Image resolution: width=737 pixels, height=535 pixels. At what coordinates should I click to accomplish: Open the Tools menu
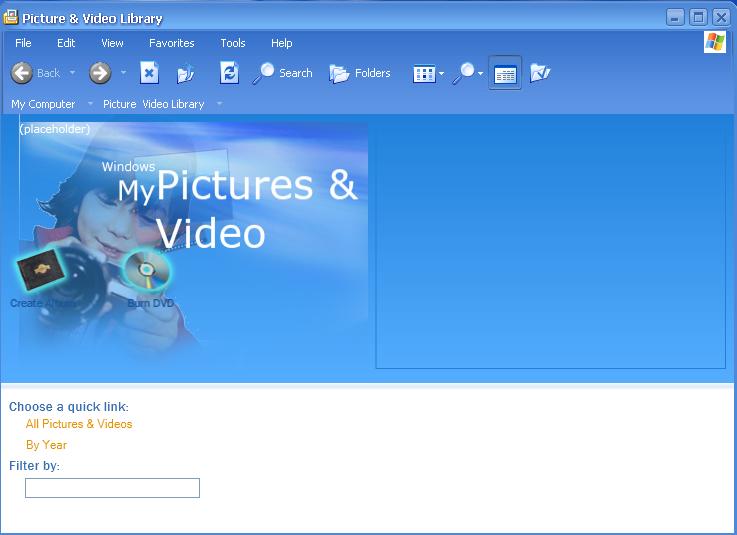tap(233, 43)
